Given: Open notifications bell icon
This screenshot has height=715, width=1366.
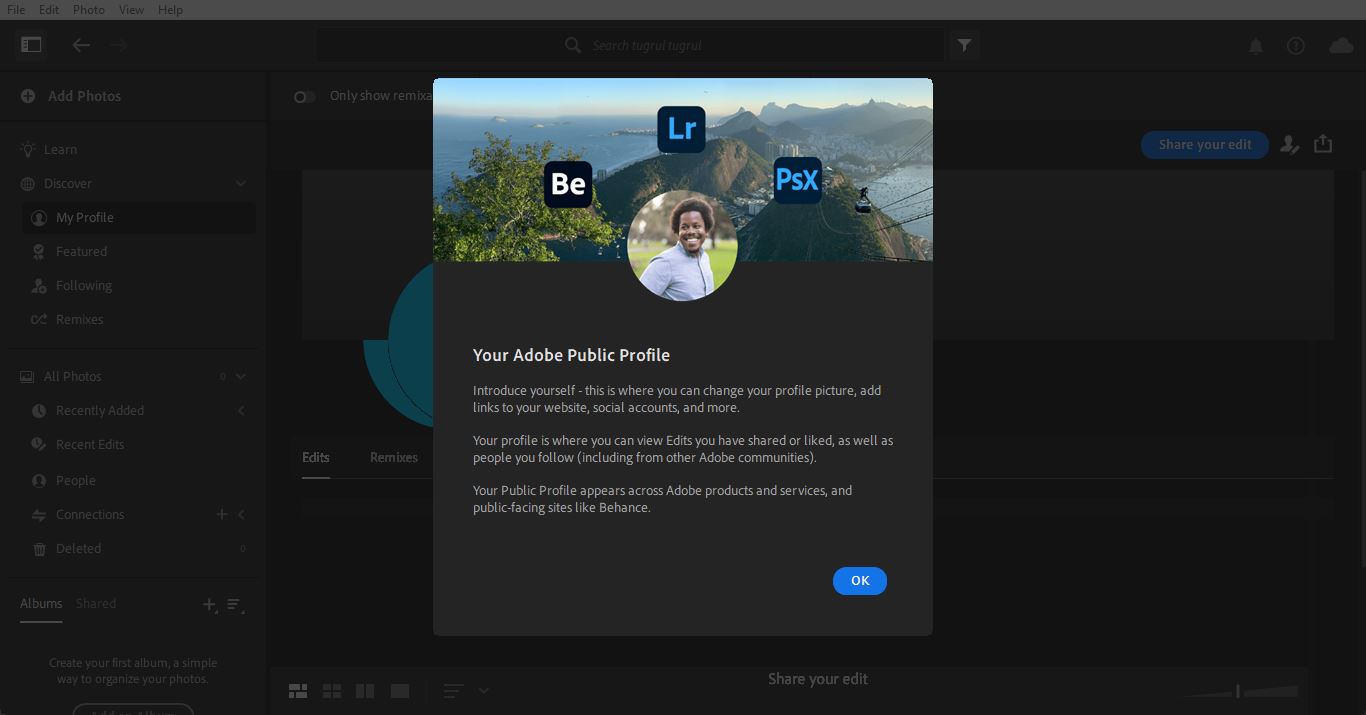Looking at the screenshot, I should coord(1256,46).
